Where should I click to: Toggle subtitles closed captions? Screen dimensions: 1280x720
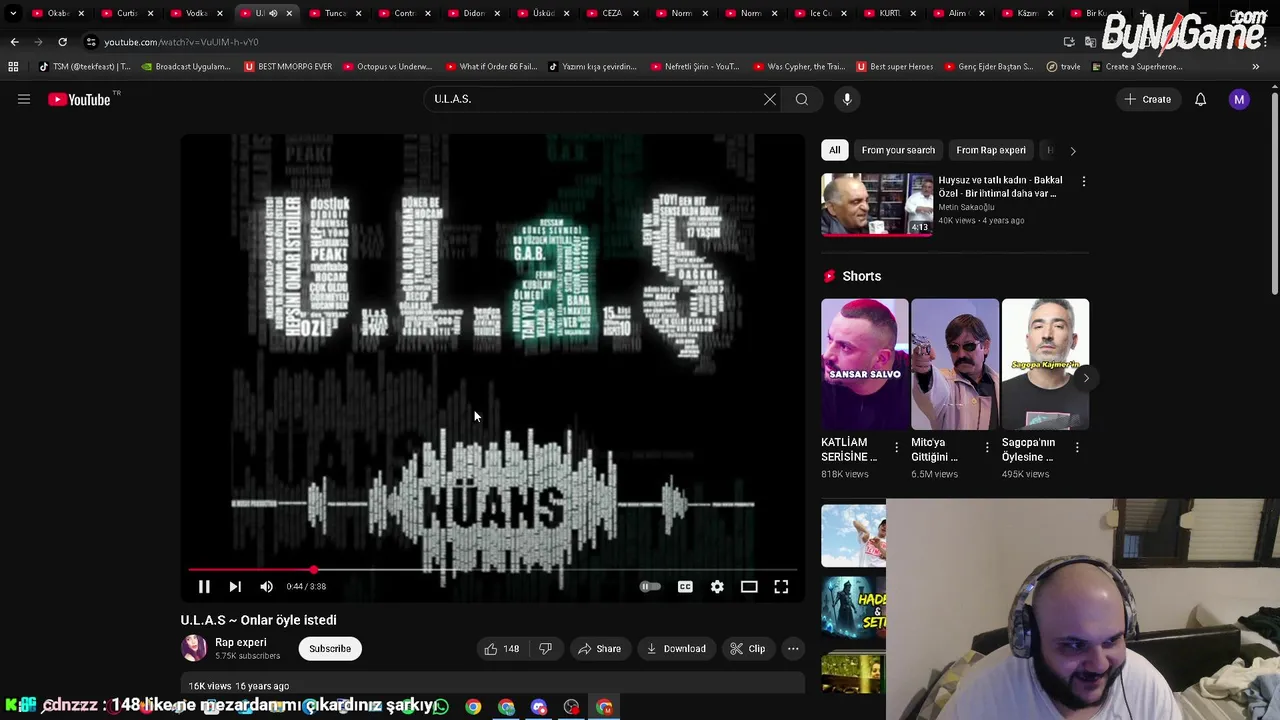coord(685,587)
